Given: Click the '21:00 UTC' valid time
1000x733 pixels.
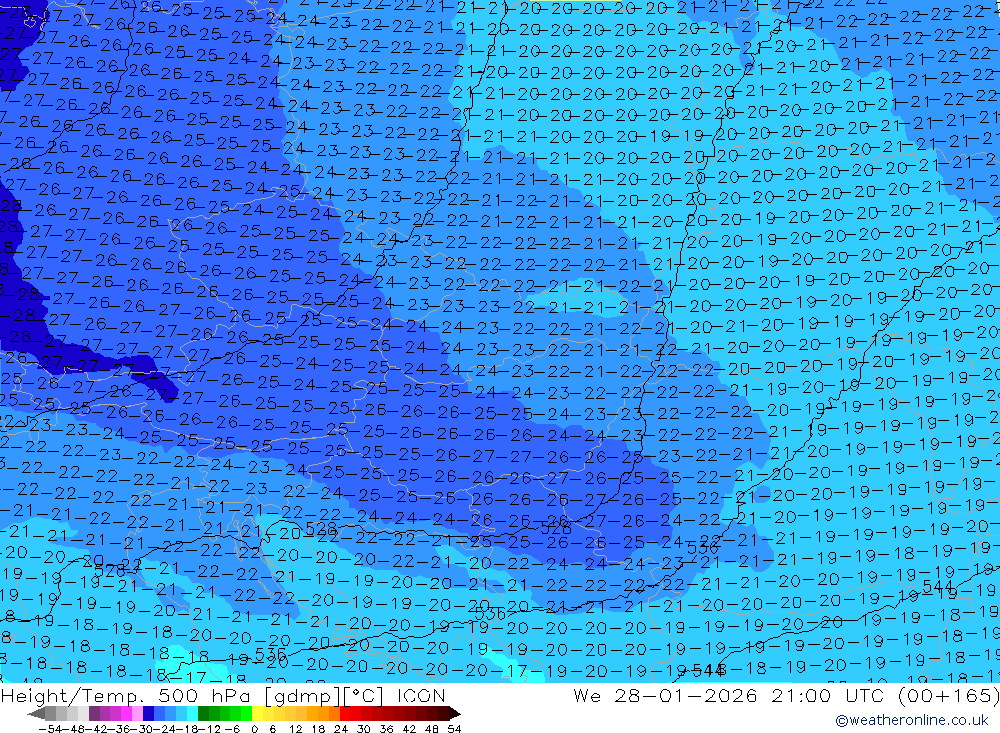Looking at the screenshot, I should pyautogui.click(x=830, y=695).
